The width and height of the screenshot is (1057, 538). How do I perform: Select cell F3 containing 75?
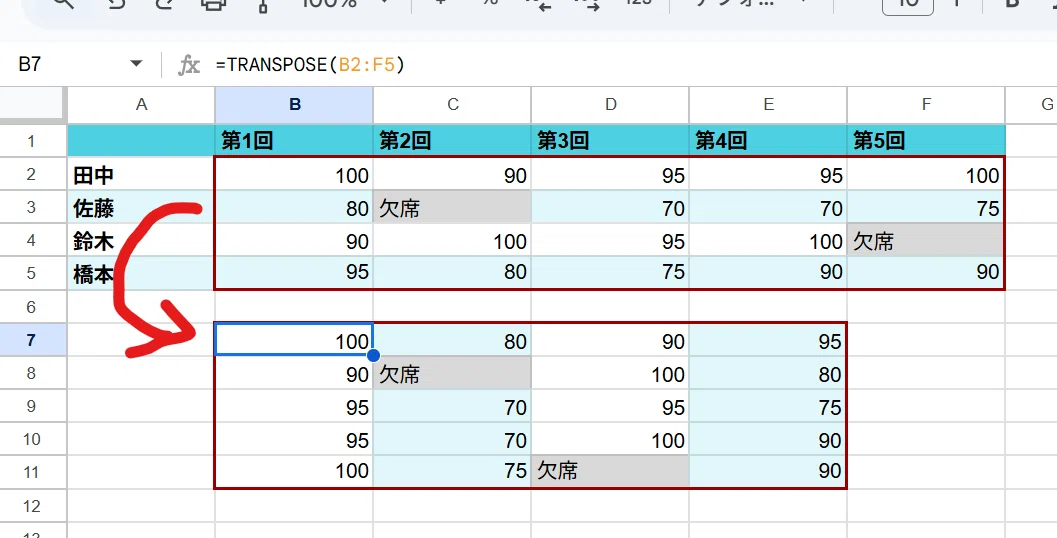pos(926,207)
